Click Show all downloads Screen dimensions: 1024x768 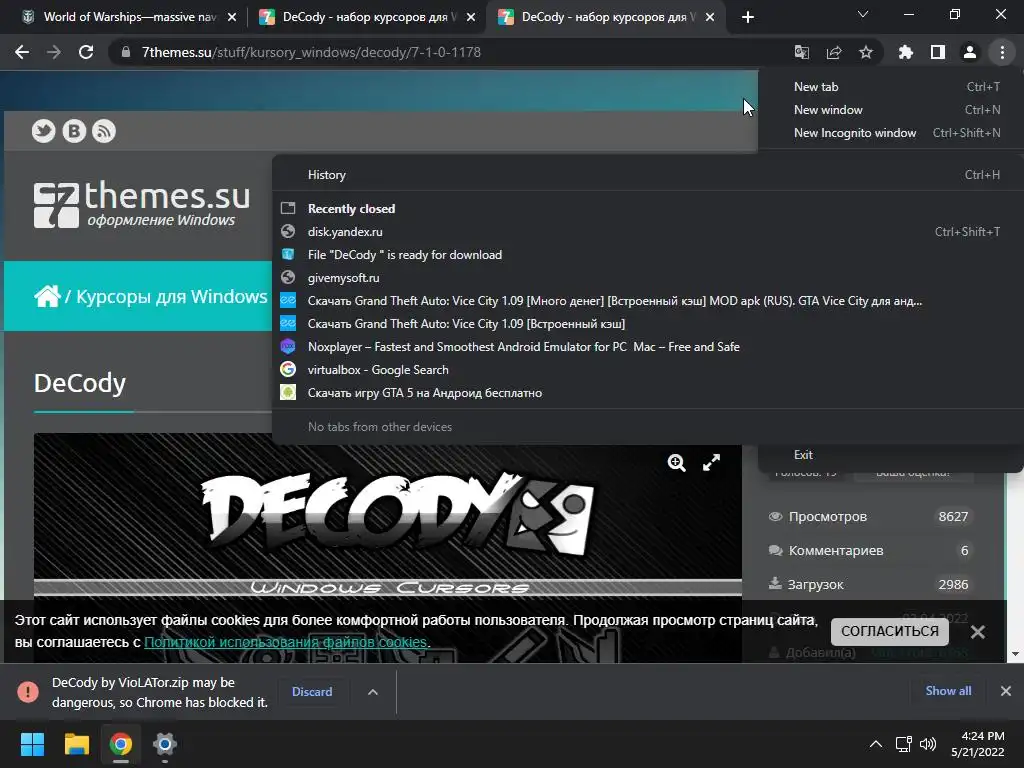tap(948, 691)
